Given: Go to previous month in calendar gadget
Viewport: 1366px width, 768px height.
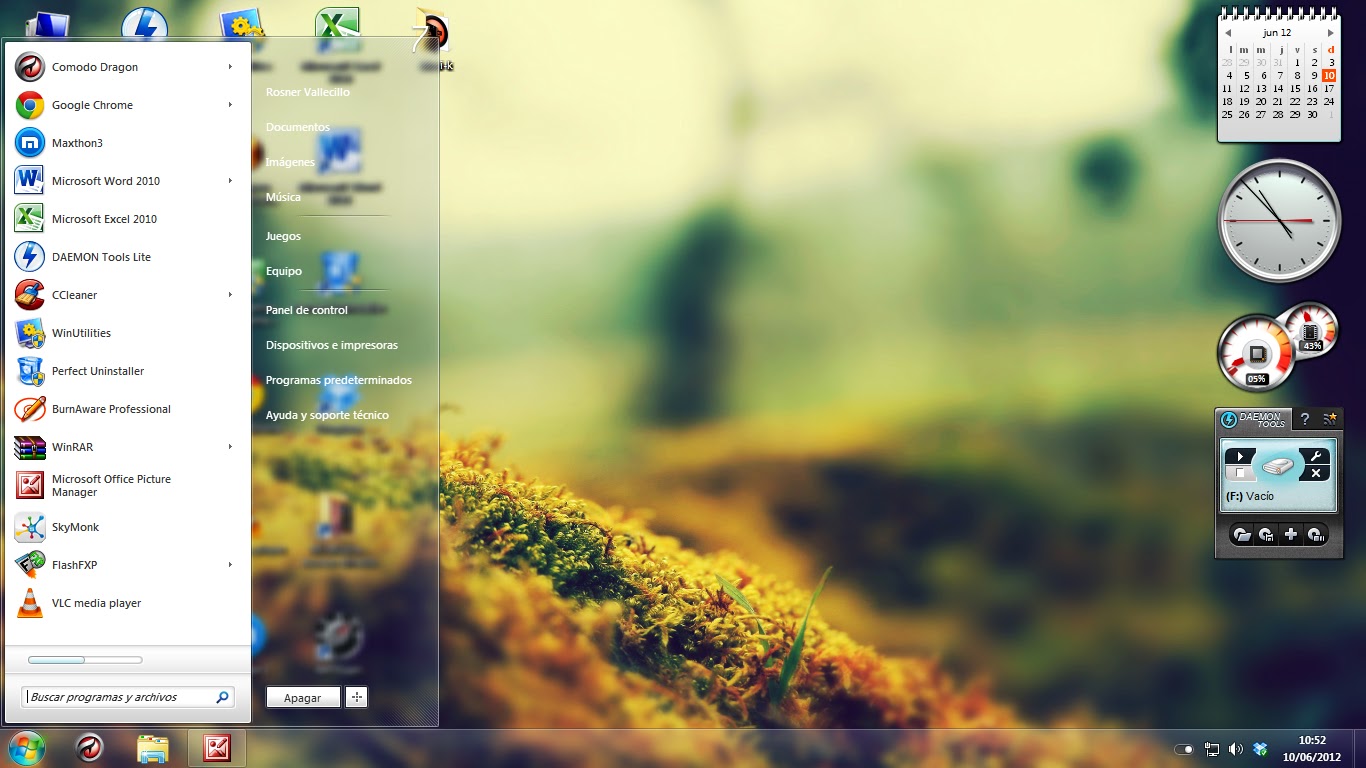Looking at the screenshot, I should click(1228, 33).
